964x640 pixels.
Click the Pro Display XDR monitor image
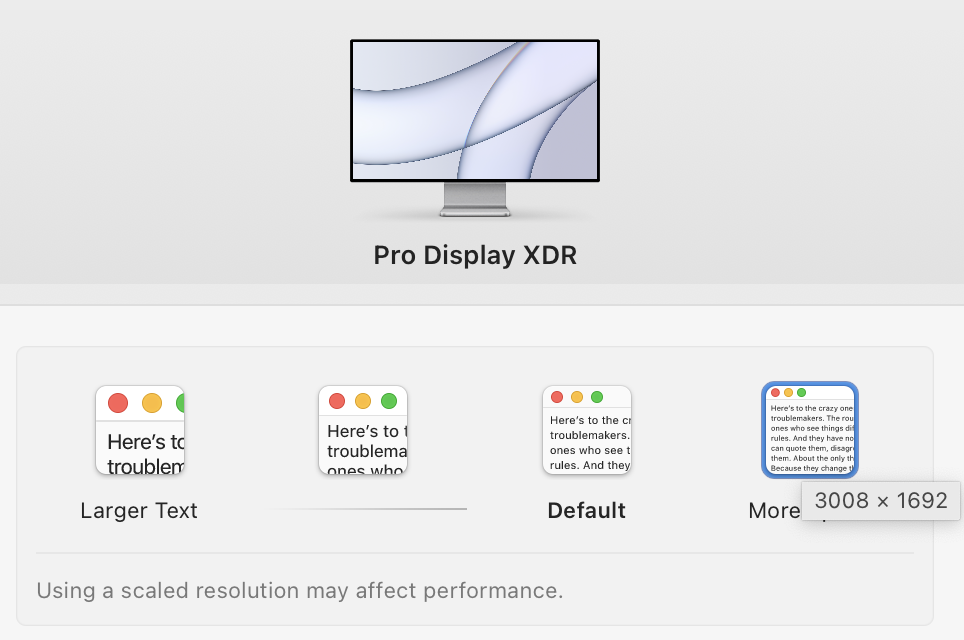coord(475,110)
